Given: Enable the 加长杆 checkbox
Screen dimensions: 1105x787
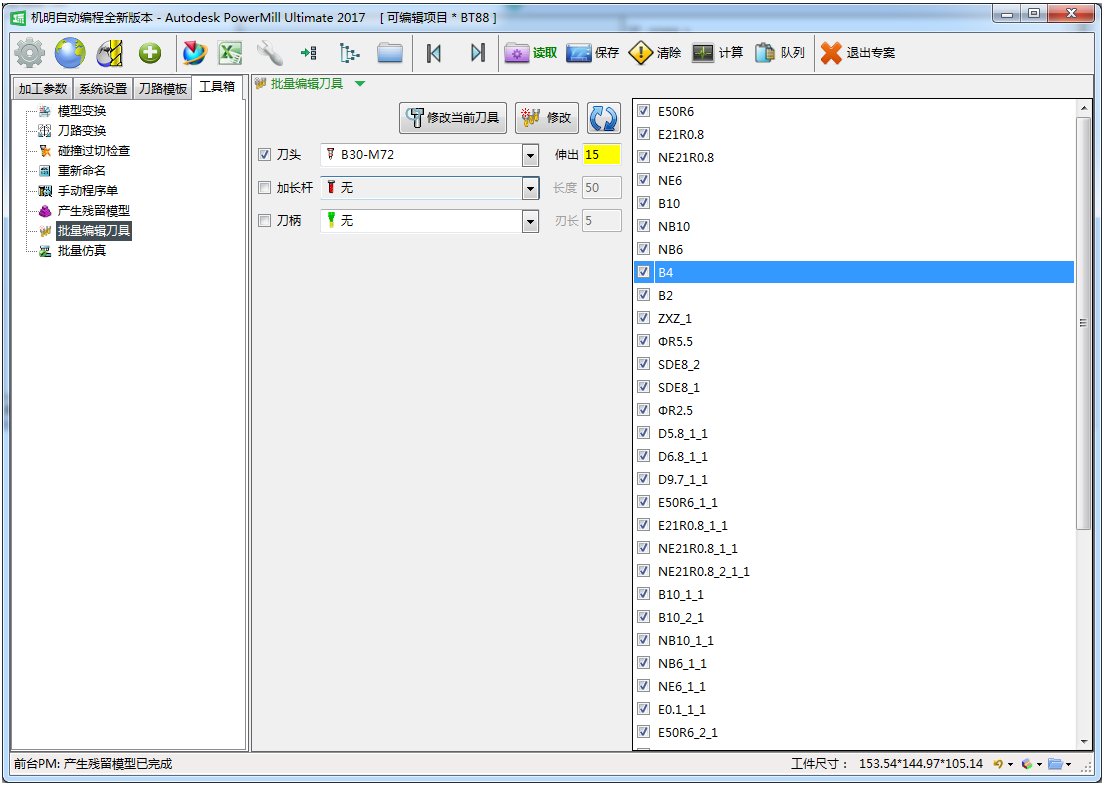Looking at the screenshot, I should click(x=265, y=187).
